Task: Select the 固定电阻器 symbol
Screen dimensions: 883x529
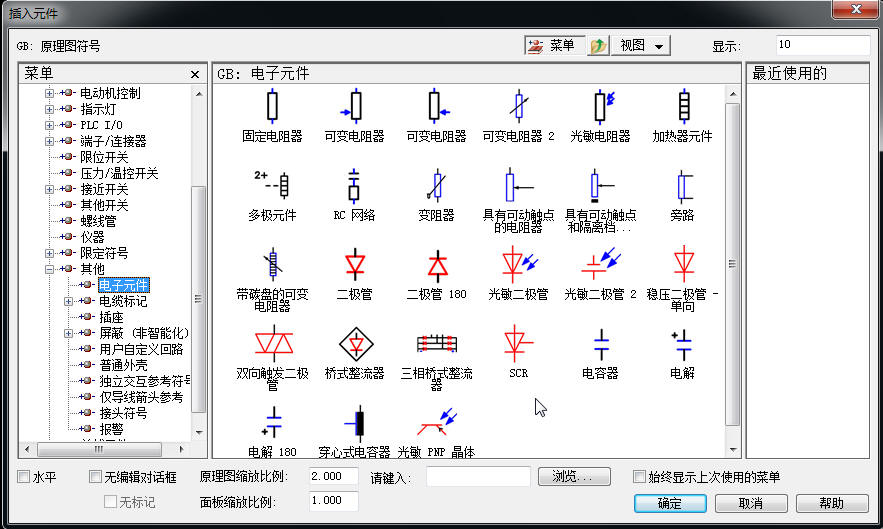Action: point(272,106)
